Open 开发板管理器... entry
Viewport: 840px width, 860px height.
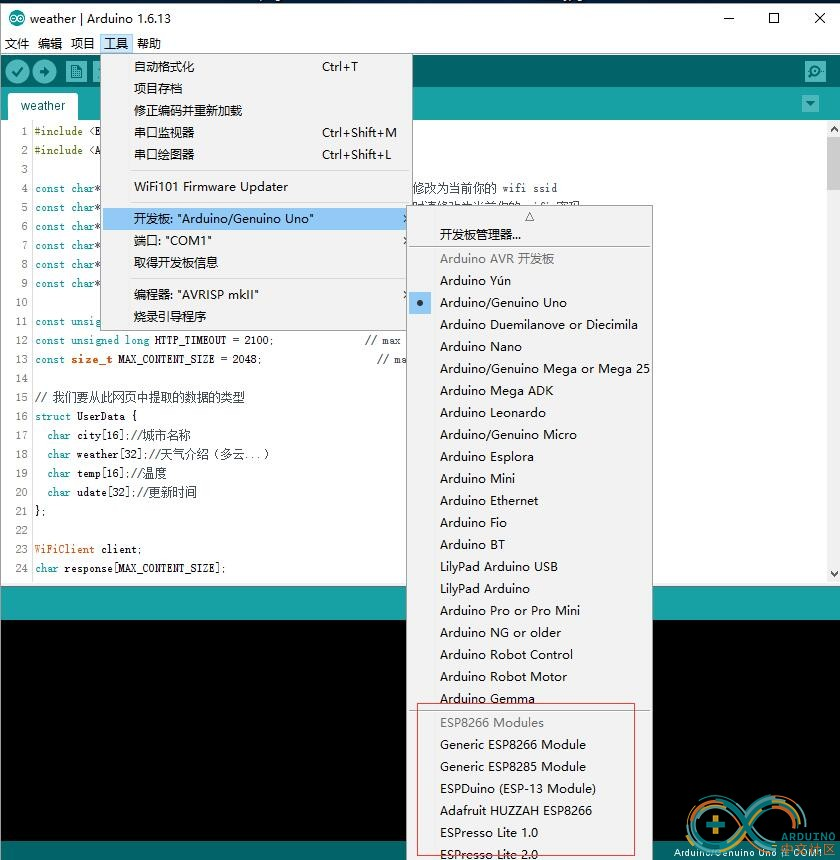pyautogui.click(x=530, y=235)
